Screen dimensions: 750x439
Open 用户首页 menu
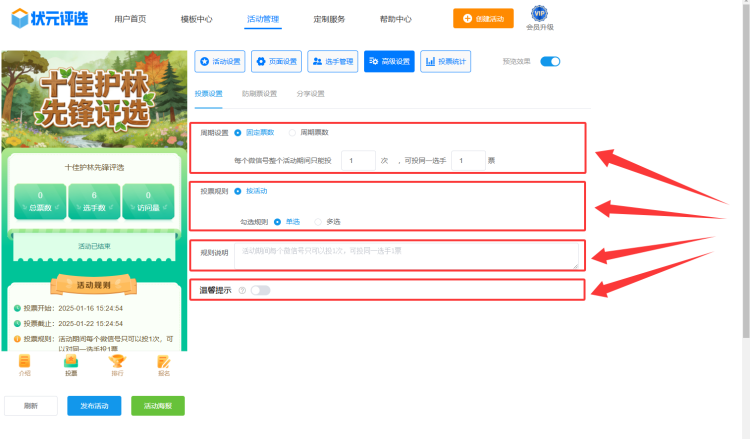[130, 19]
